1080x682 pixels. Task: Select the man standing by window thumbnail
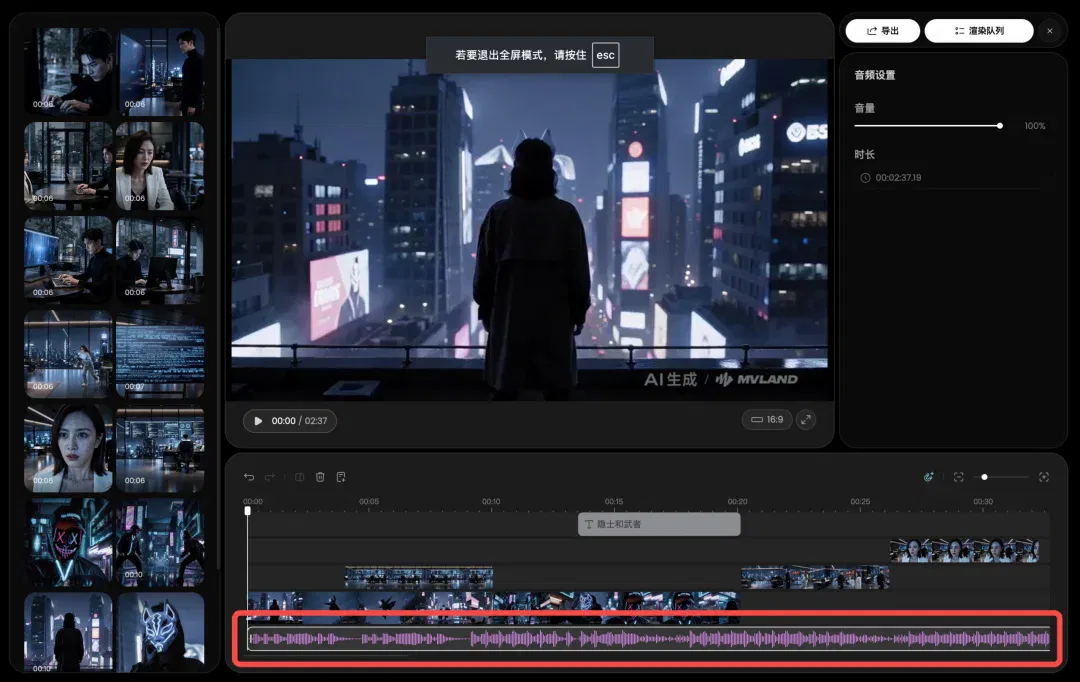pyautogui.click(x=160, y=71)
